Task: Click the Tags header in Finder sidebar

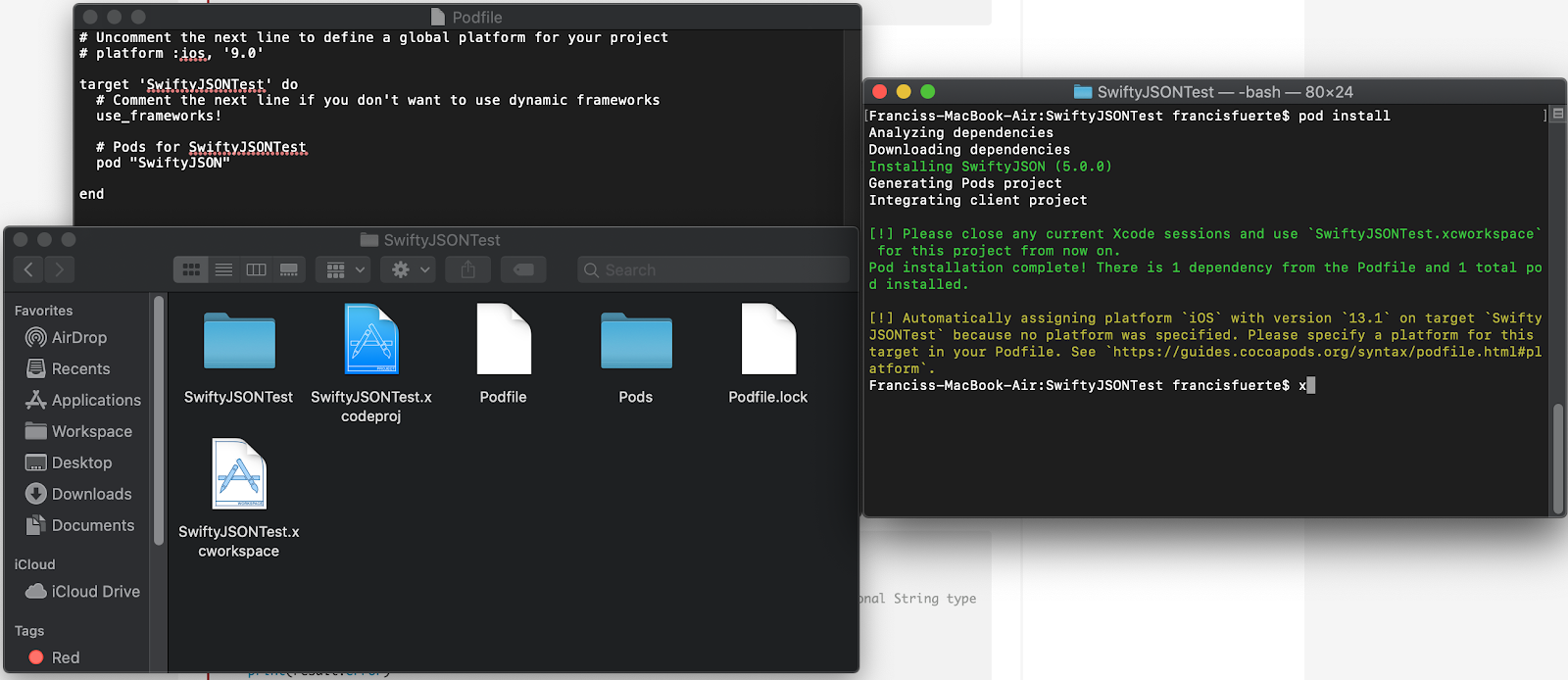Action: (29, 631)
